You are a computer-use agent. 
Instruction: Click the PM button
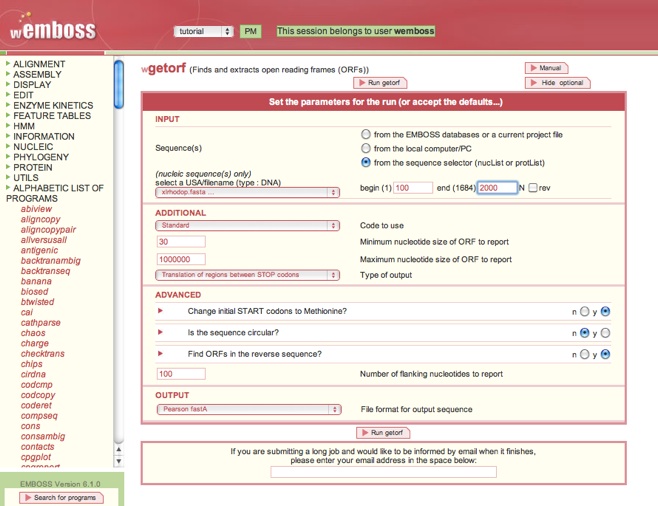pyautogui.click(x=251, y=31)
